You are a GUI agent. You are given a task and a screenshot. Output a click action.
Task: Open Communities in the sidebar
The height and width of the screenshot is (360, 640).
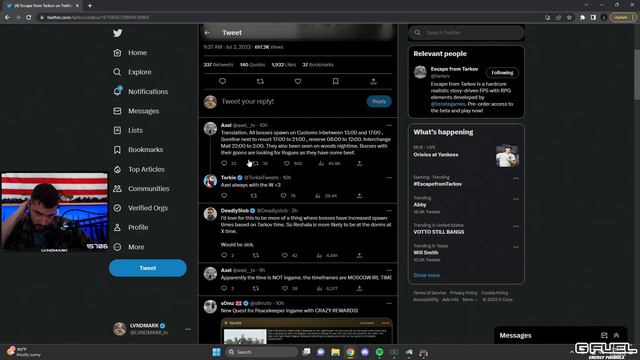[x=141, y=189]
